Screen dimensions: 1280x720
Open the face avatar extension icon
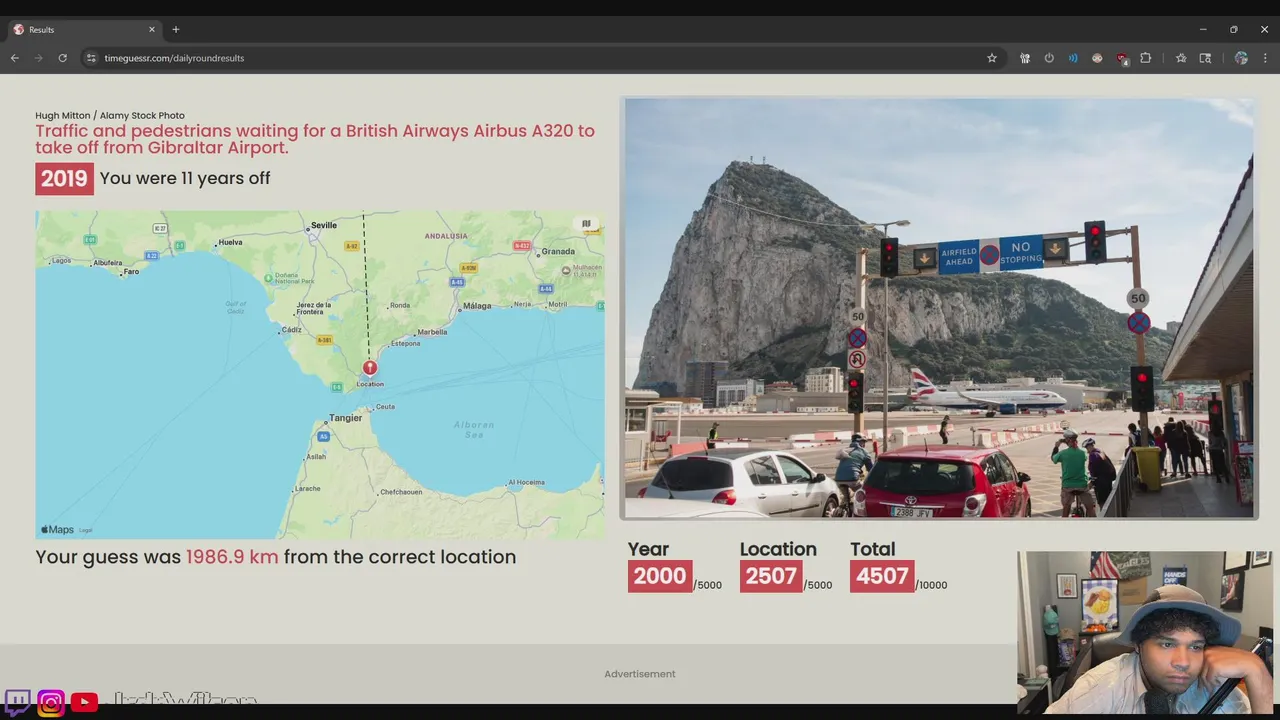pos(1097,58)
